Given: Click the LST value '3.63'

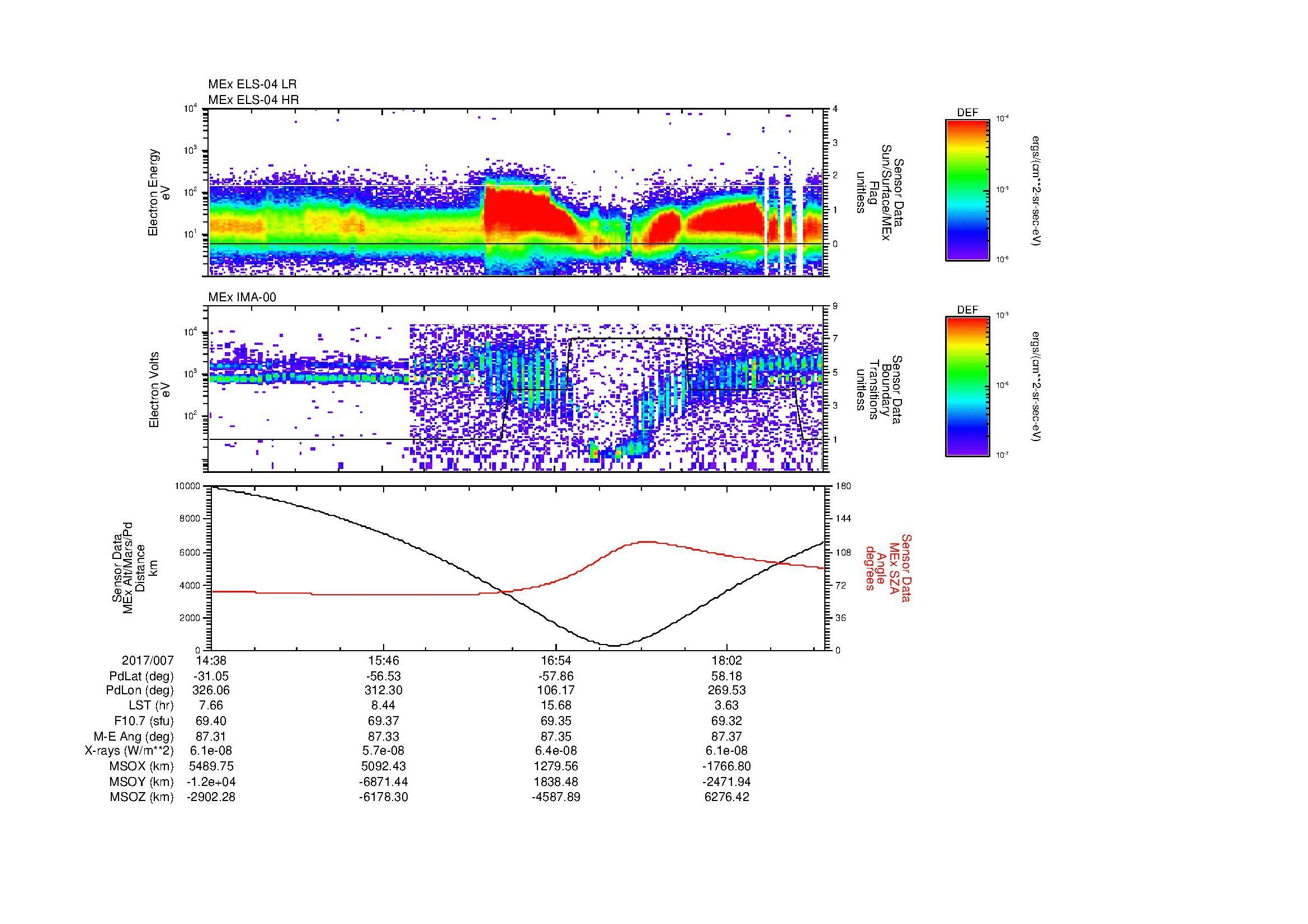Looking at the screenshot, I should click(x=727, y=706).
